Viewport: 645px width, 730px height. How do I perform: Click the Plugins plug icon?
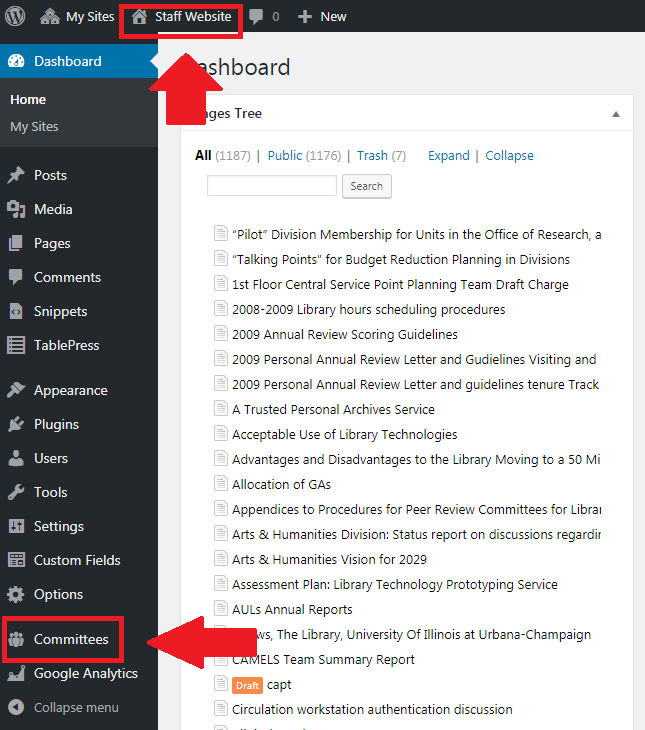[16, 424]
